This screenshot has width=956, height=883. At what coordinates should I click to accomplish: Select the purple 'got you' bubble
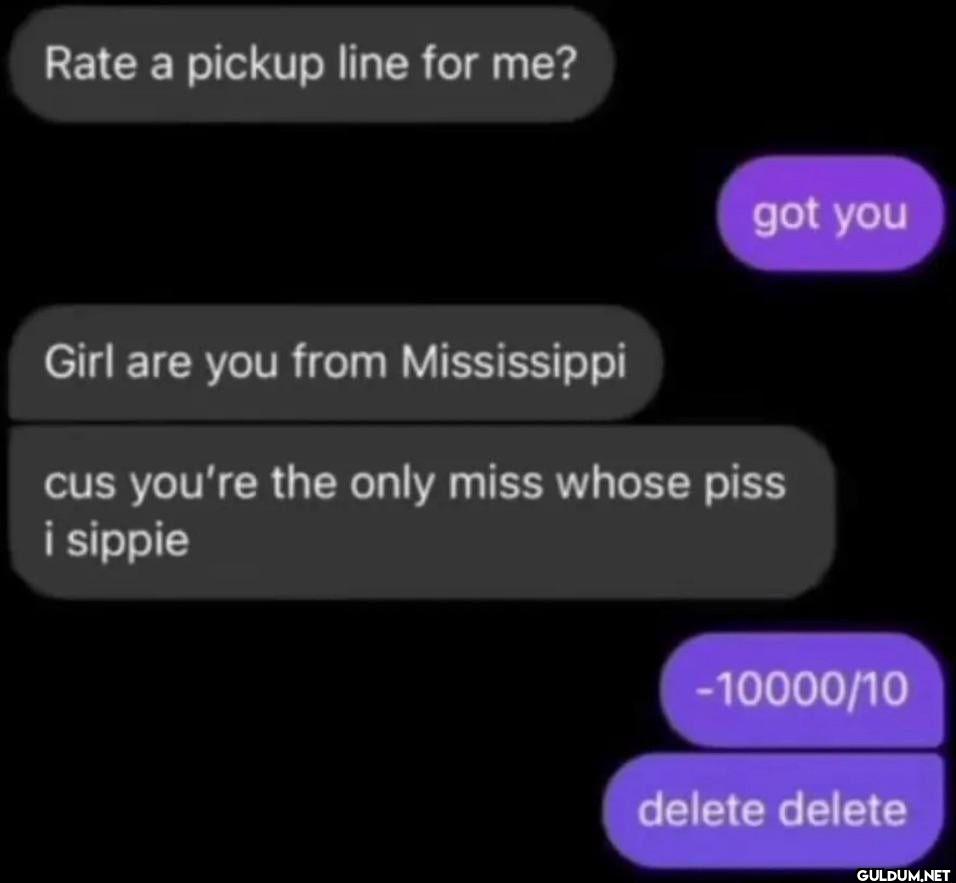coord(830,213)
